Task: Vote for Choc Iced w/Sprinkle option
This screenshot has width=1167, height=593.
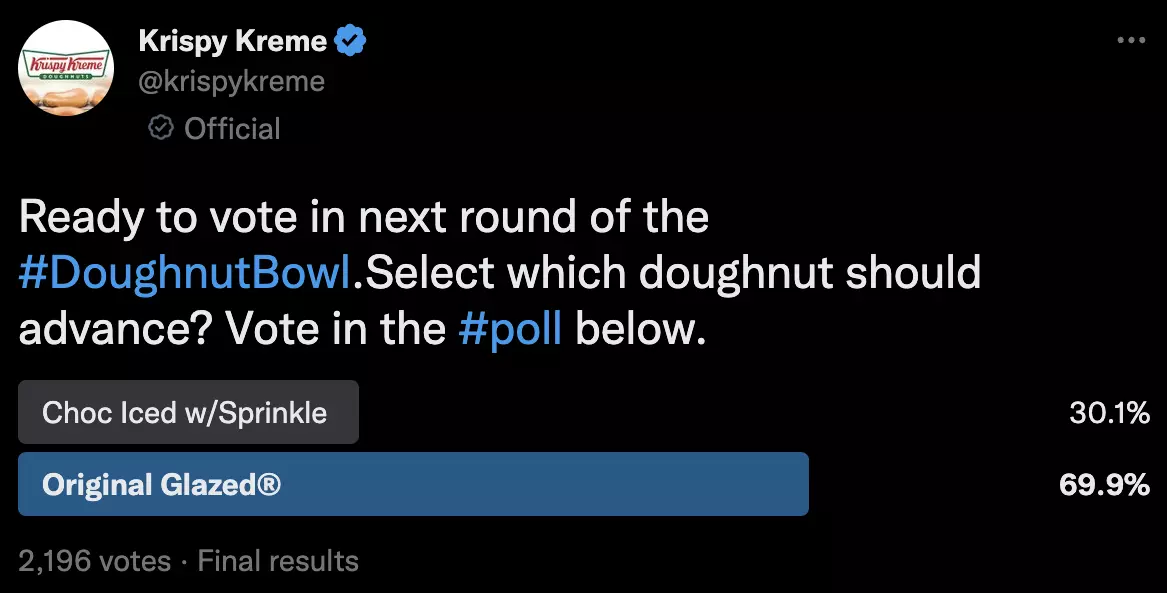Action: tap(188, 412)
